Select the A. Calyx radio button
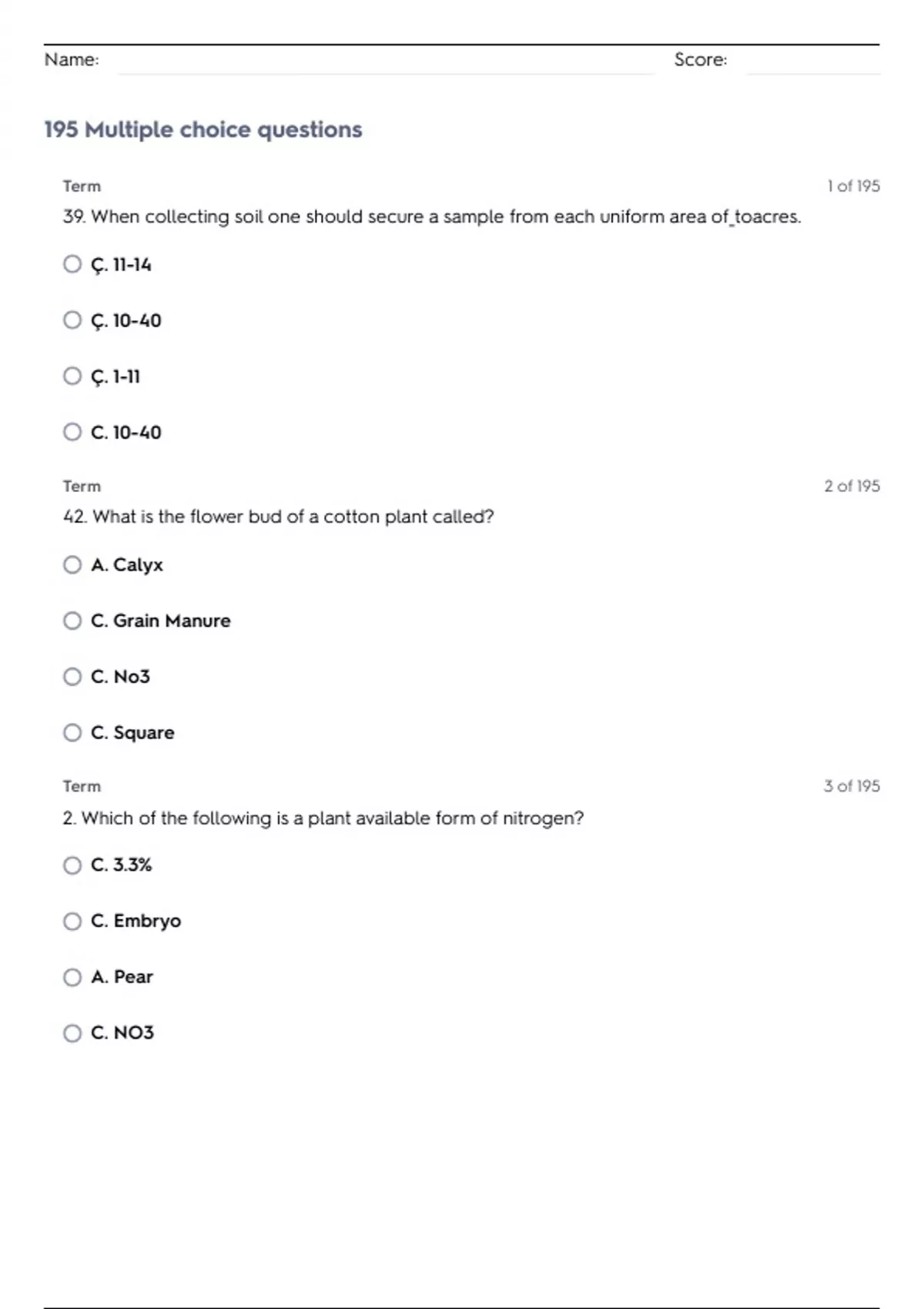Viewport: 924px width, 1309px height. click(72, 564)
